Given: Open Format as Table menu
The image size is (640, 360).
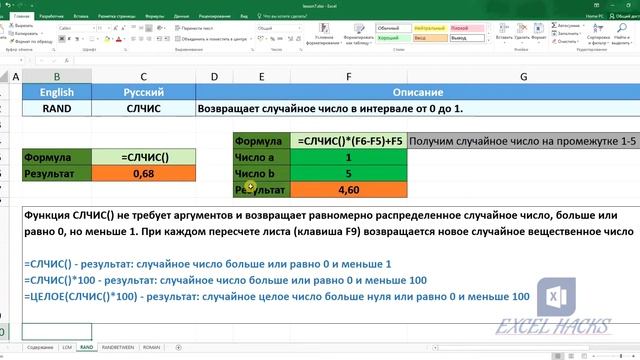Looking at the screenshot, I should (359, 34).
